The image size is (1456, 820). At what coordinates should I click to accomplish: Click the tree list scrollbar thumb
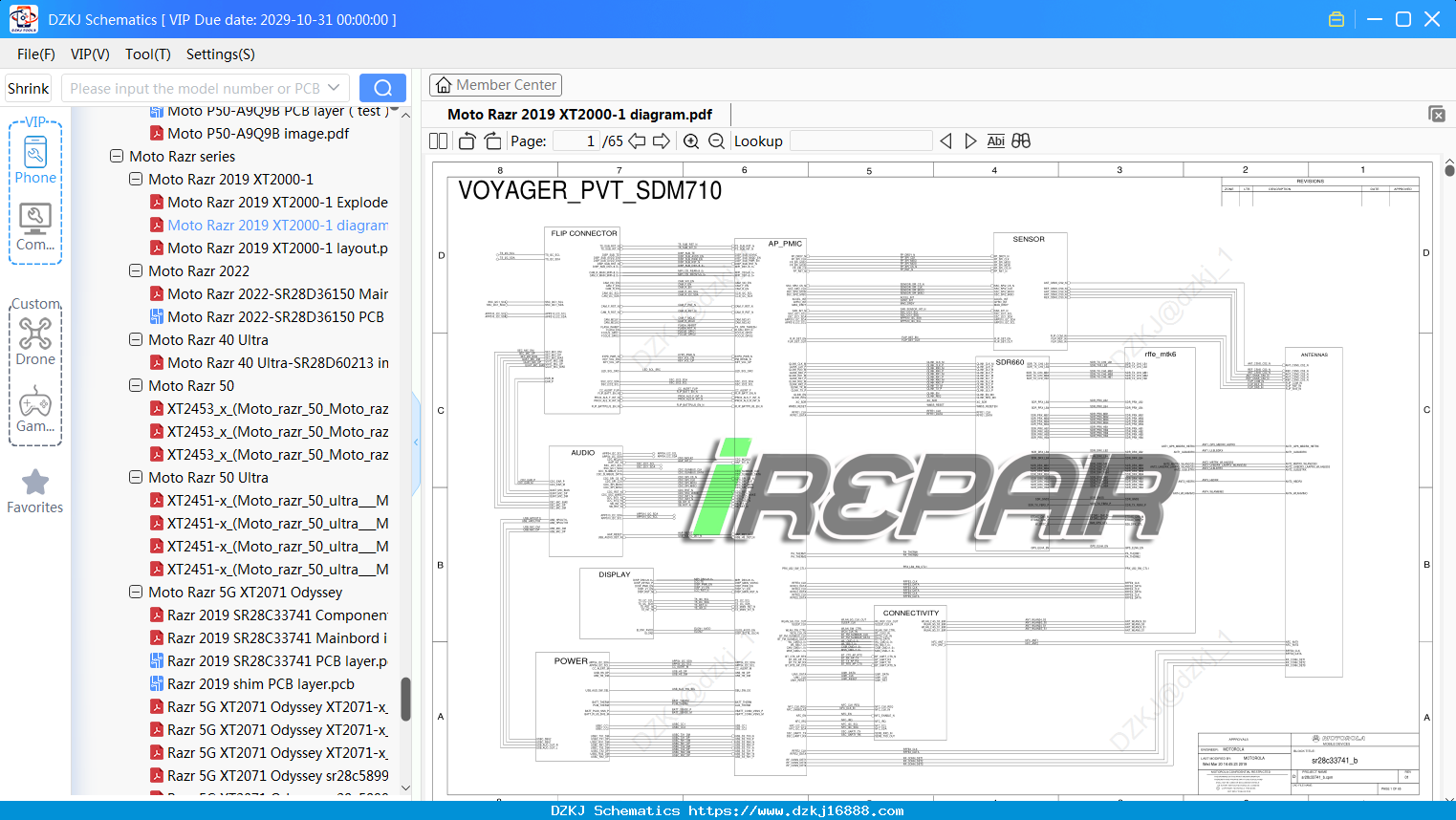tap(405, 699)
